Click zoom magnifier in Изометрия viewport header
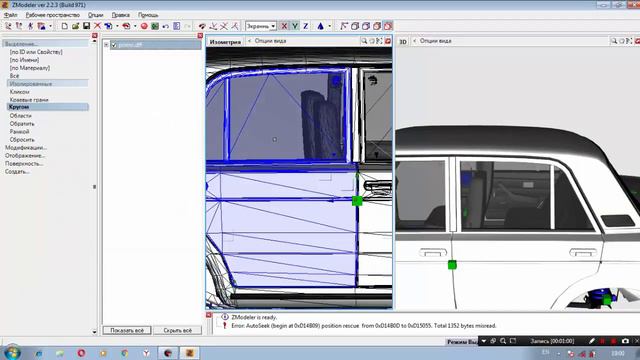This screenshot has width=640, height=360. click(364, 41)
